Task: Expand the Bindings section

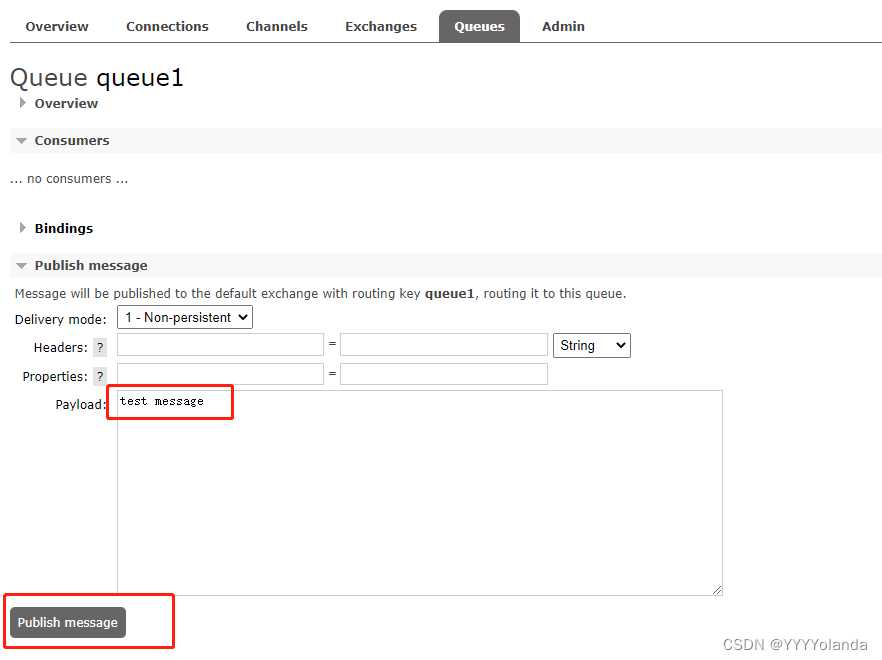Action: [x=64, y=228]
